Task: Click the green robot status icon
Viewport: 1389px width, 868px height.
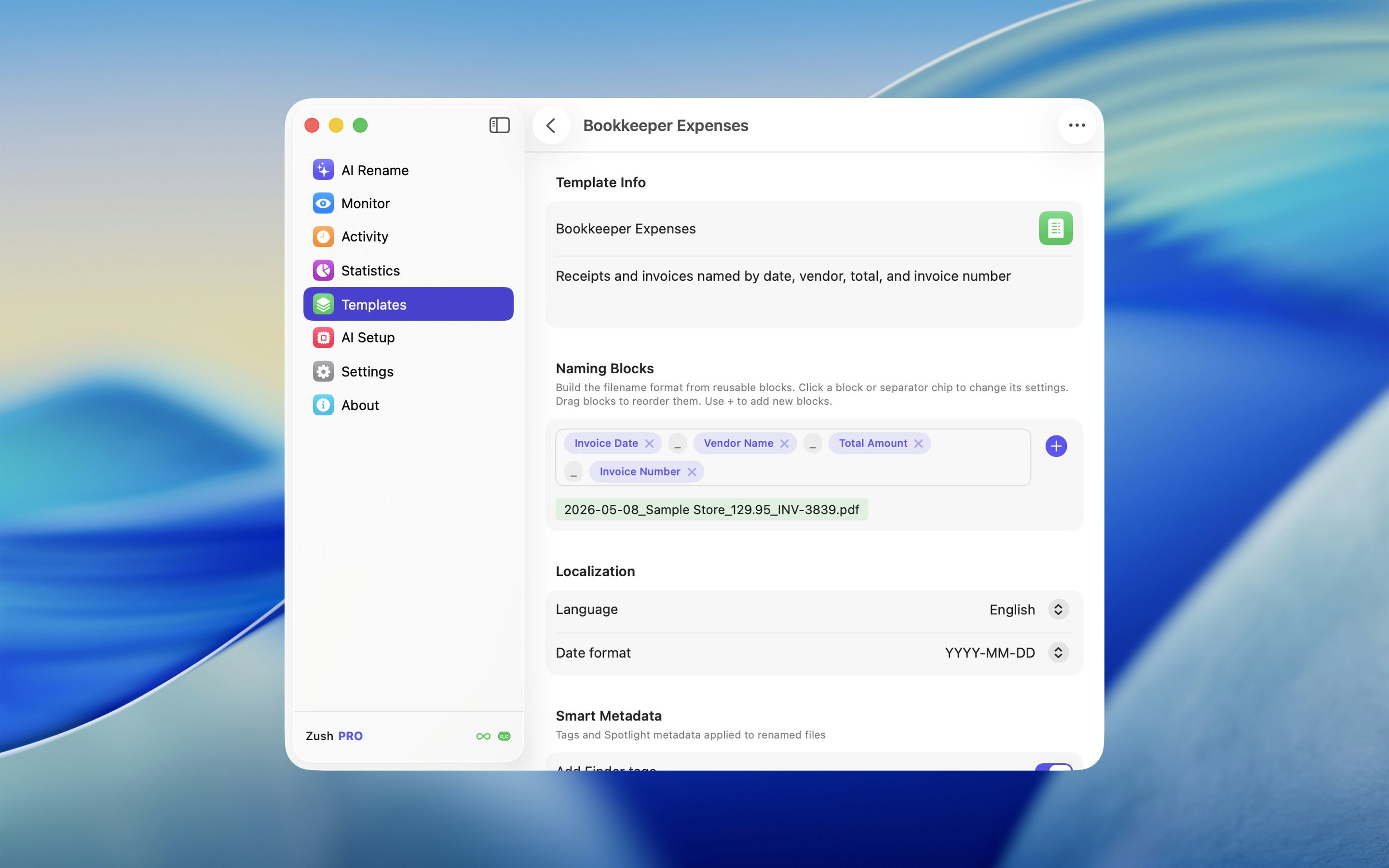Action: tap(504, 736)
